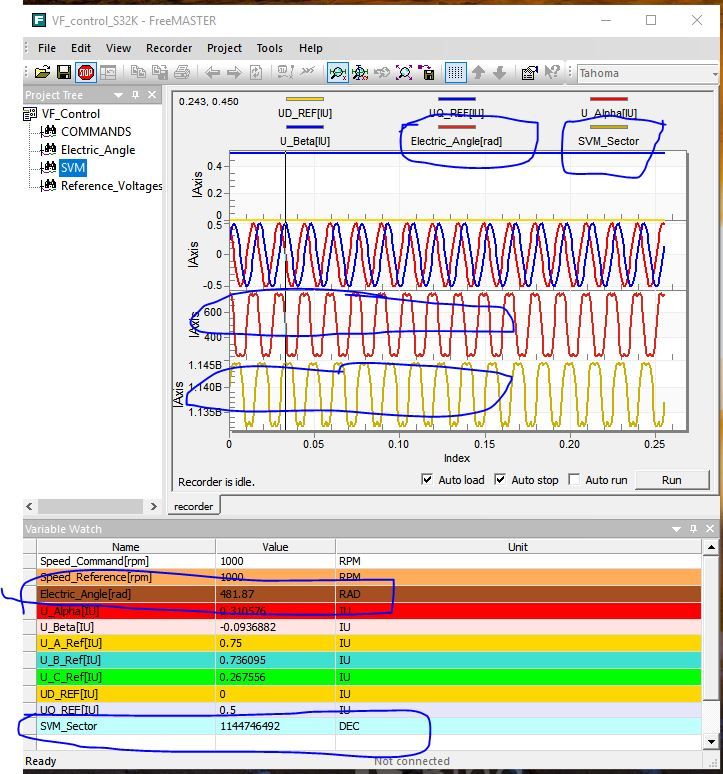Click the Run recorder button

672,480
